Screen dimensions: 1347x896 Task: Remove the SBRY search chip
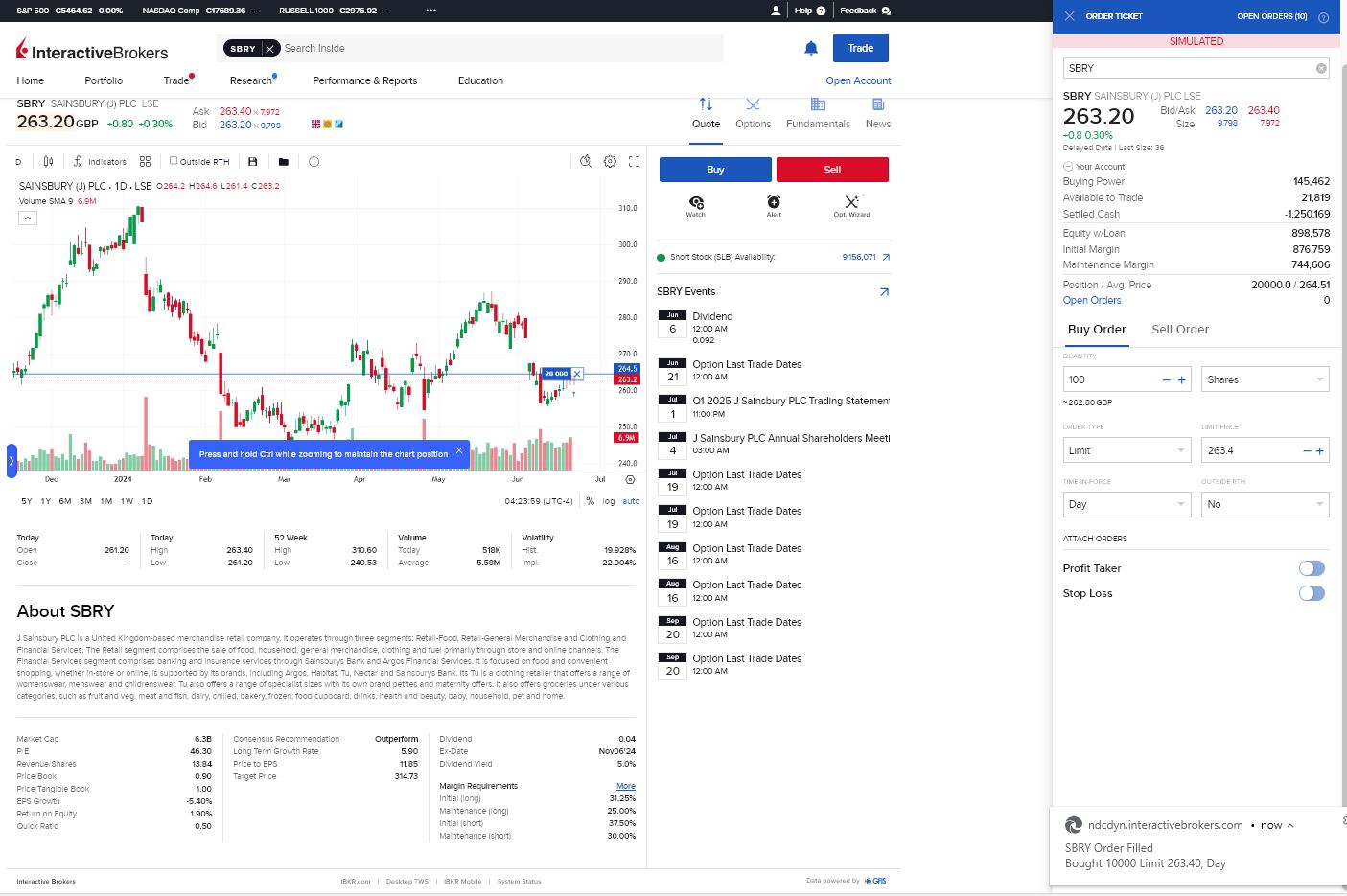tap(269, 48)
